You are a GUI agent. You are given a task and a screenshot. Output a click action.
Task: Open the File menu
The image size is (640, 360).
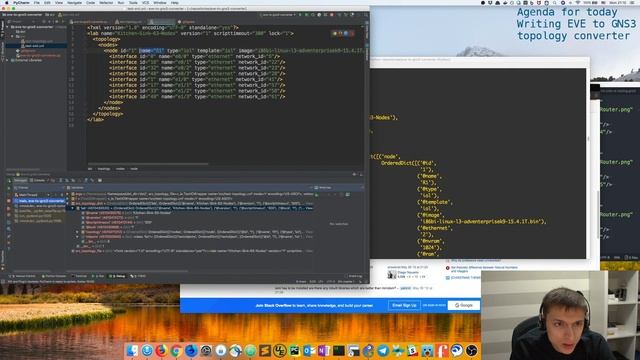click(37, 2)
